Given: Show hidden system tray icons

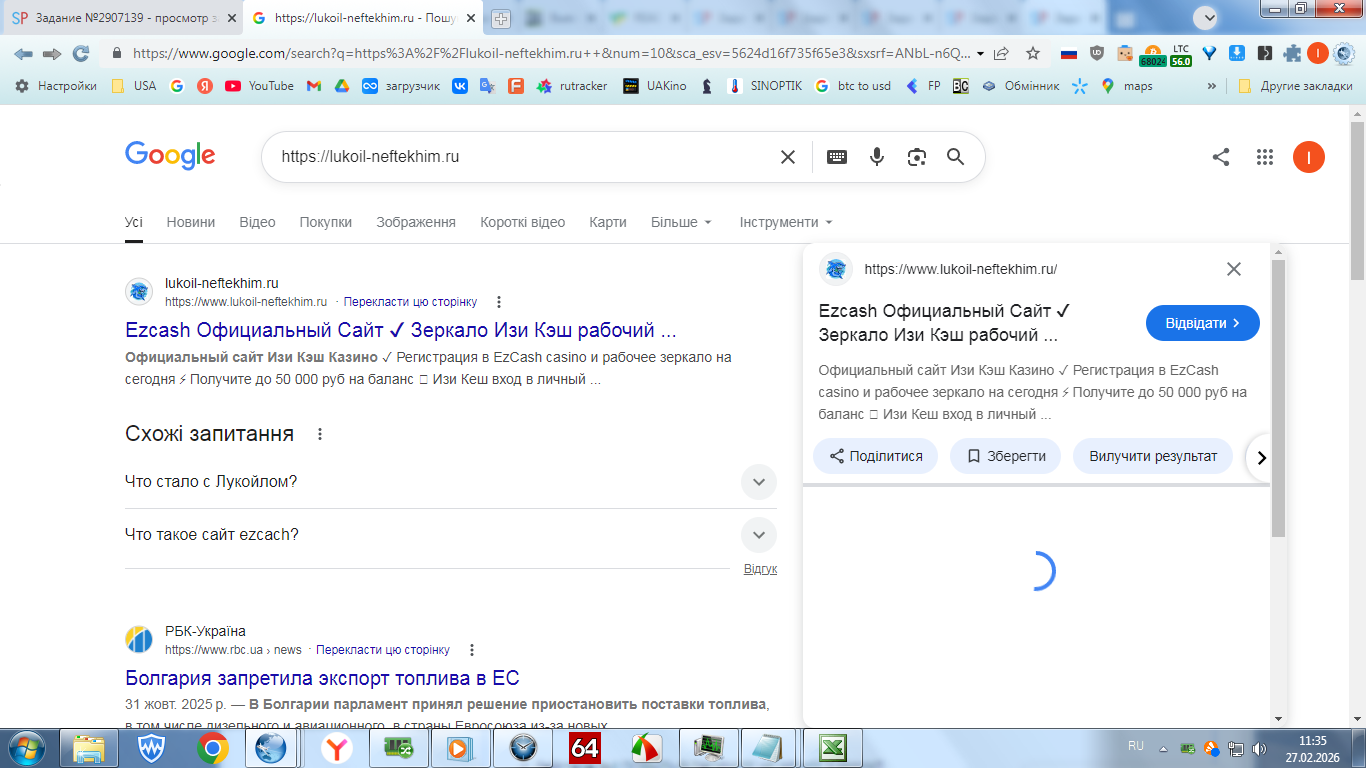Looking at the screenshot, I should pos(1162,748).
